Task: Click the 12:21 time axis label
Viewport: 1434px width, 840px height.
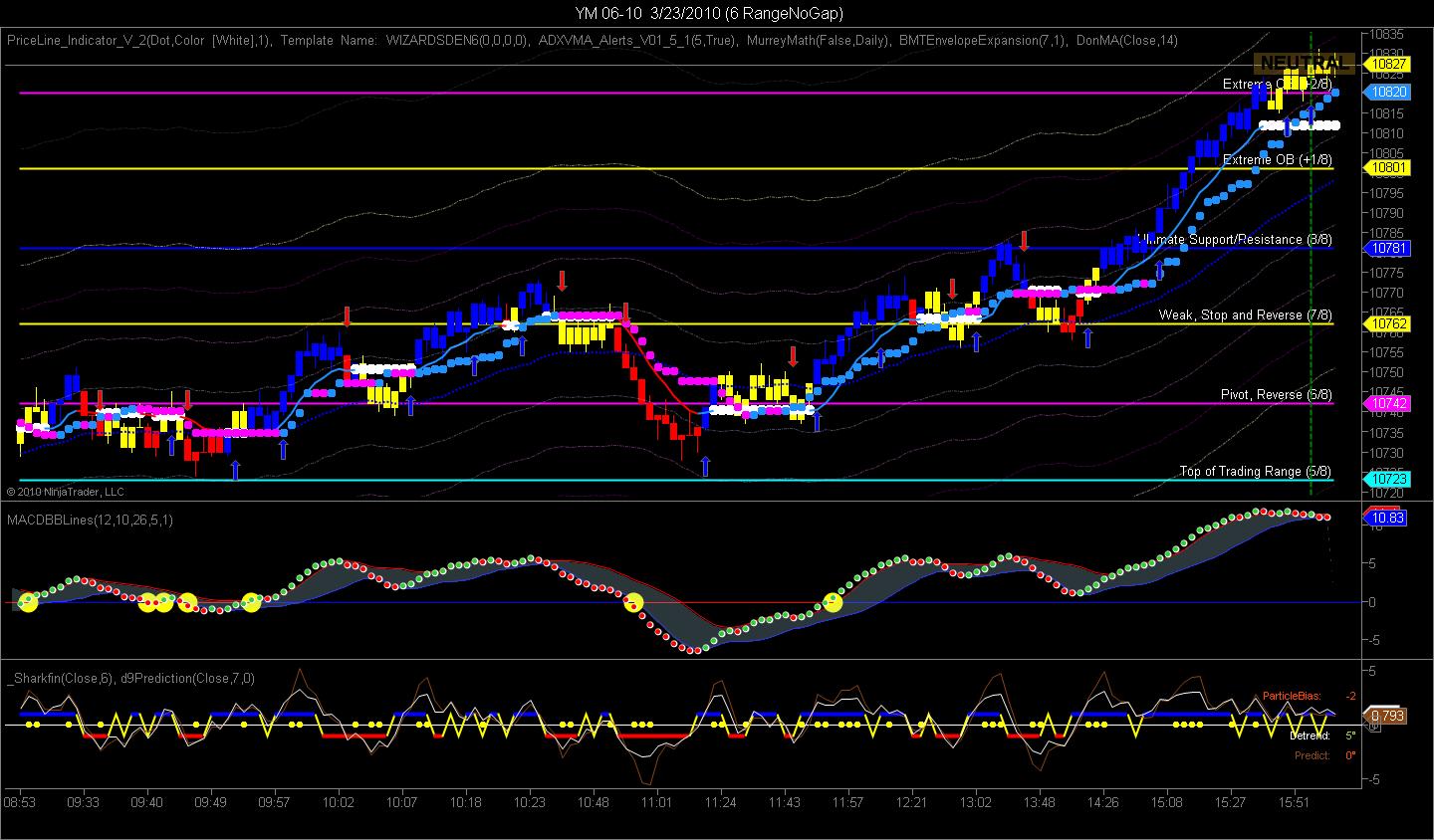Action: 912,802
